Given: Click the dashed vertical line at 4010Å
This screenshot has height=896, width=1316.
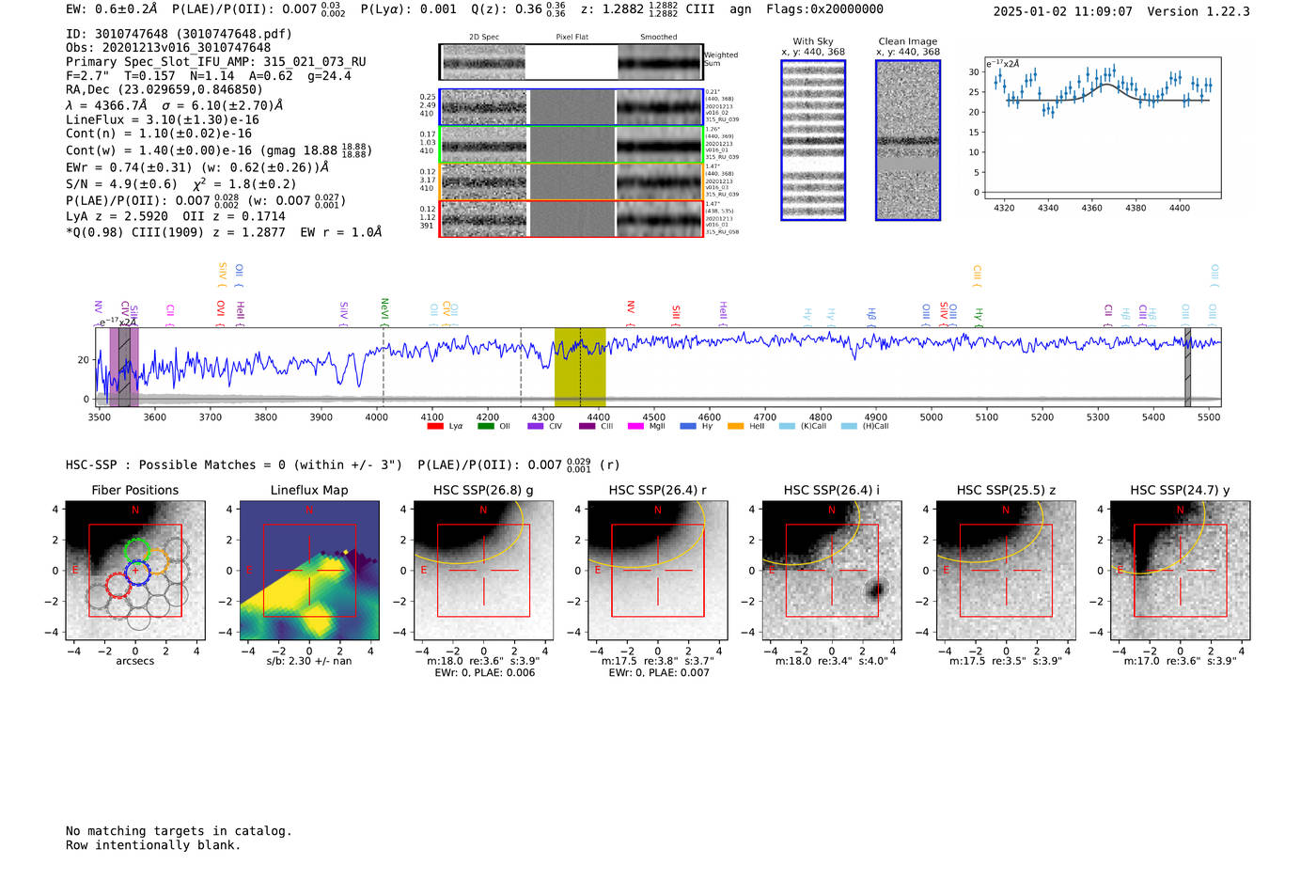Looking at the screenshot, I should (x=384, y=367).
